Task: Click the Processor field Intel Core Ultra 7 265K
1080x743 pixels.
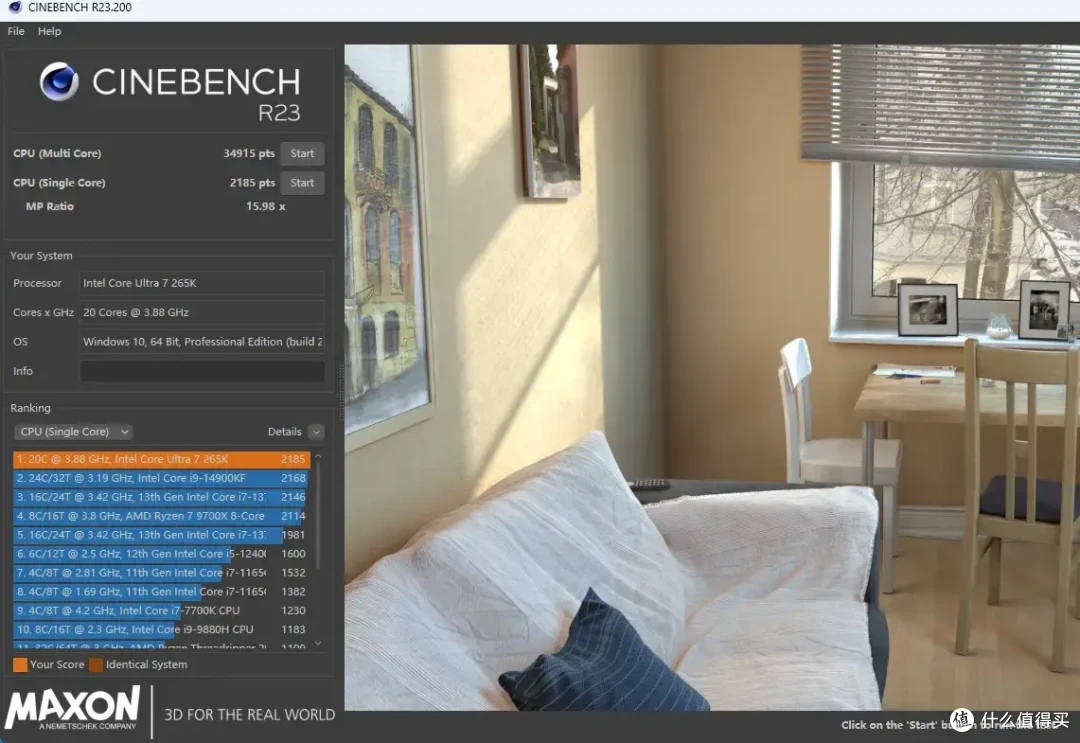Action: point(202,283)
